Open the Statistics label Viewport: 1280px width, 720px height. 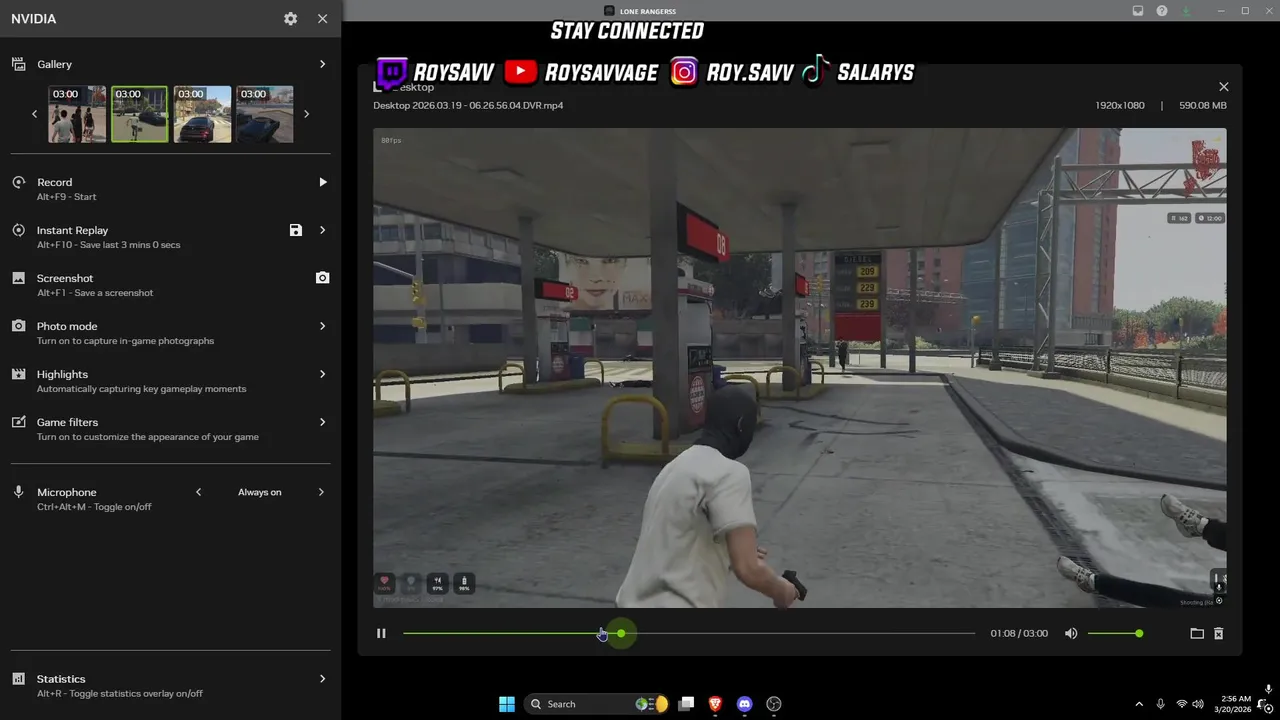[61, 679]
